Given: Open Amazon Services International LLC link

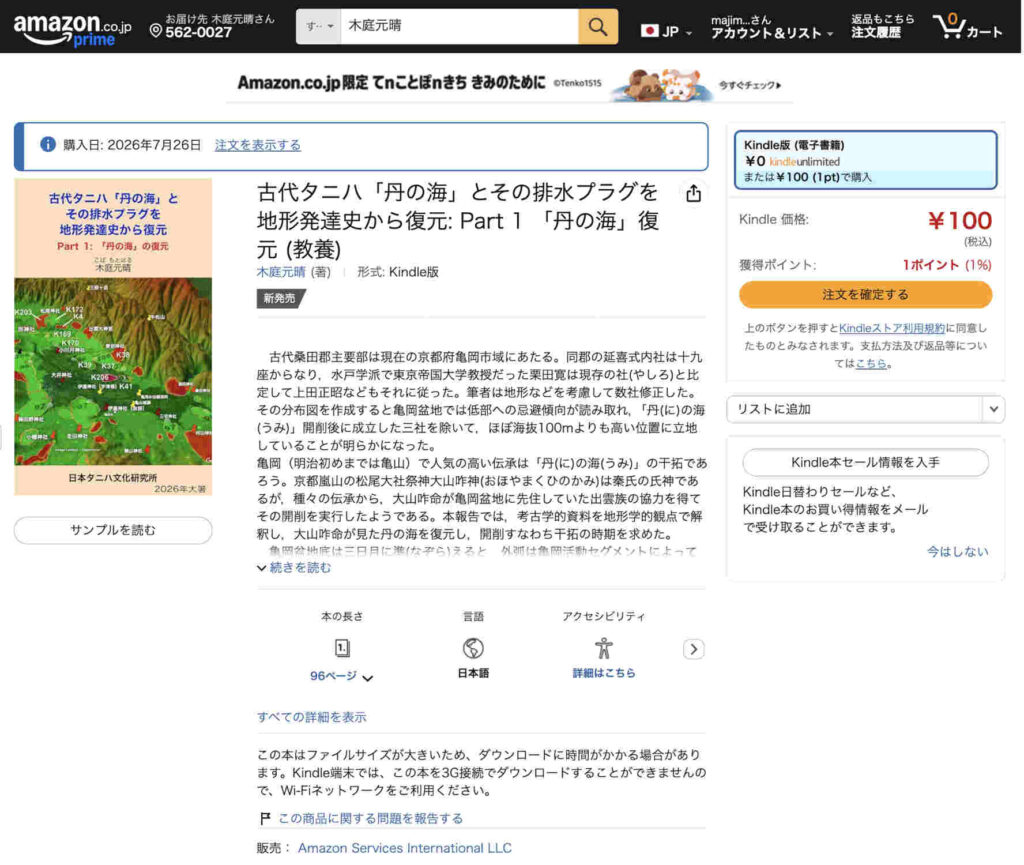Looking at the screenshot, I should (405, 848).
